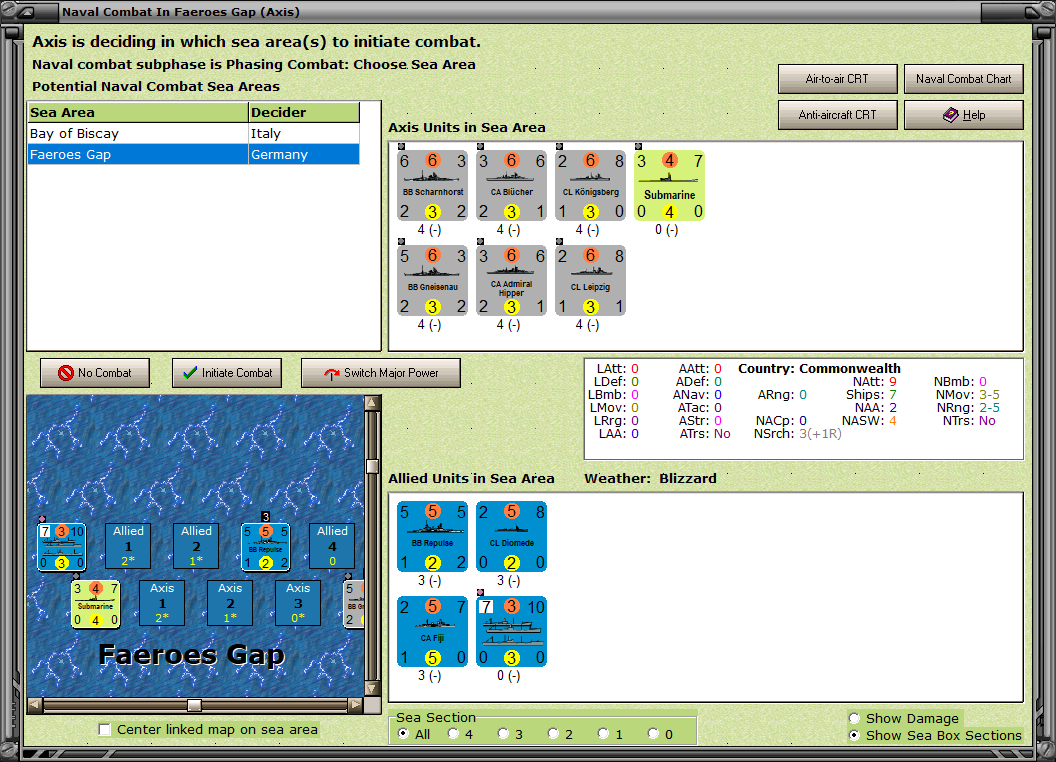Select the CL Königsberg unit counter
Viewport: 1056px width, 762px height.
(x=591, y=186)
